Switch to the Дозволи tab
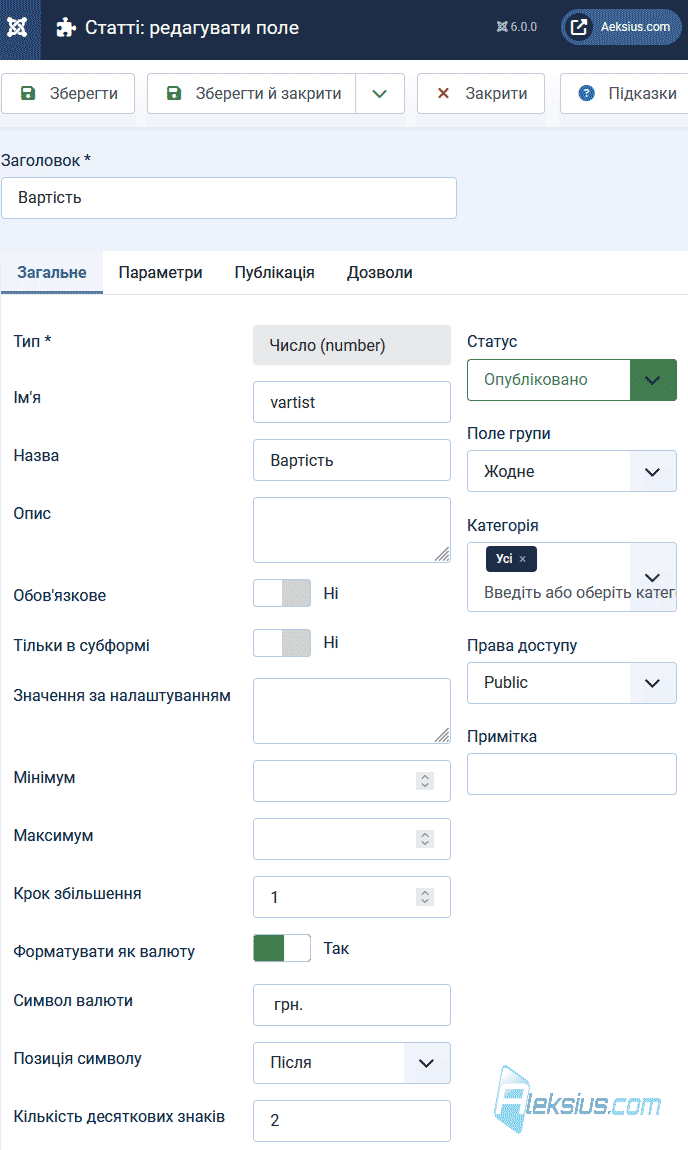 [x=380, y=273]
